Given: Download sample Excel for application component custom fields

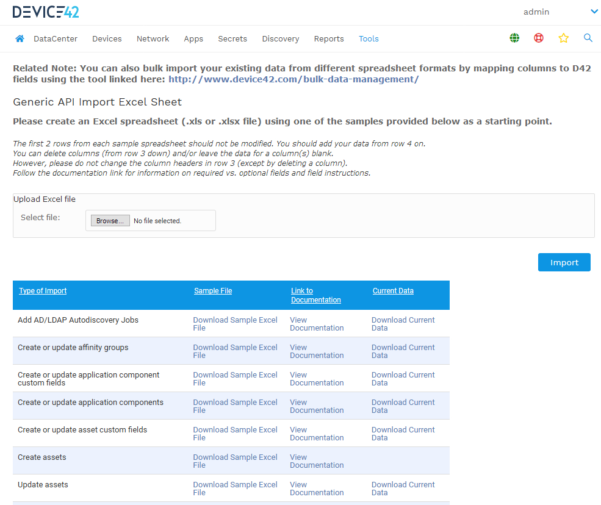Looking at the screenshot, I should tap(235, 379).
